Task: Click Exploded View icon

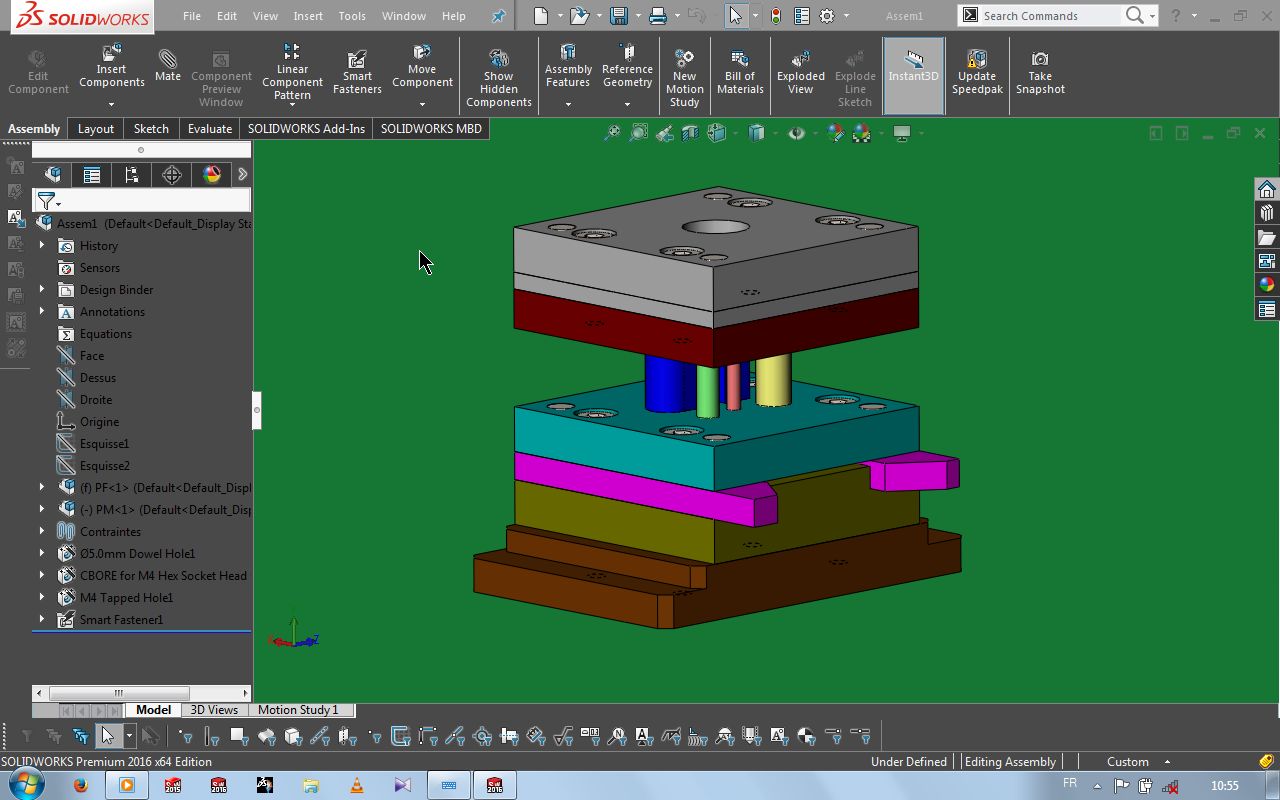Action: (x=800, y=74)
